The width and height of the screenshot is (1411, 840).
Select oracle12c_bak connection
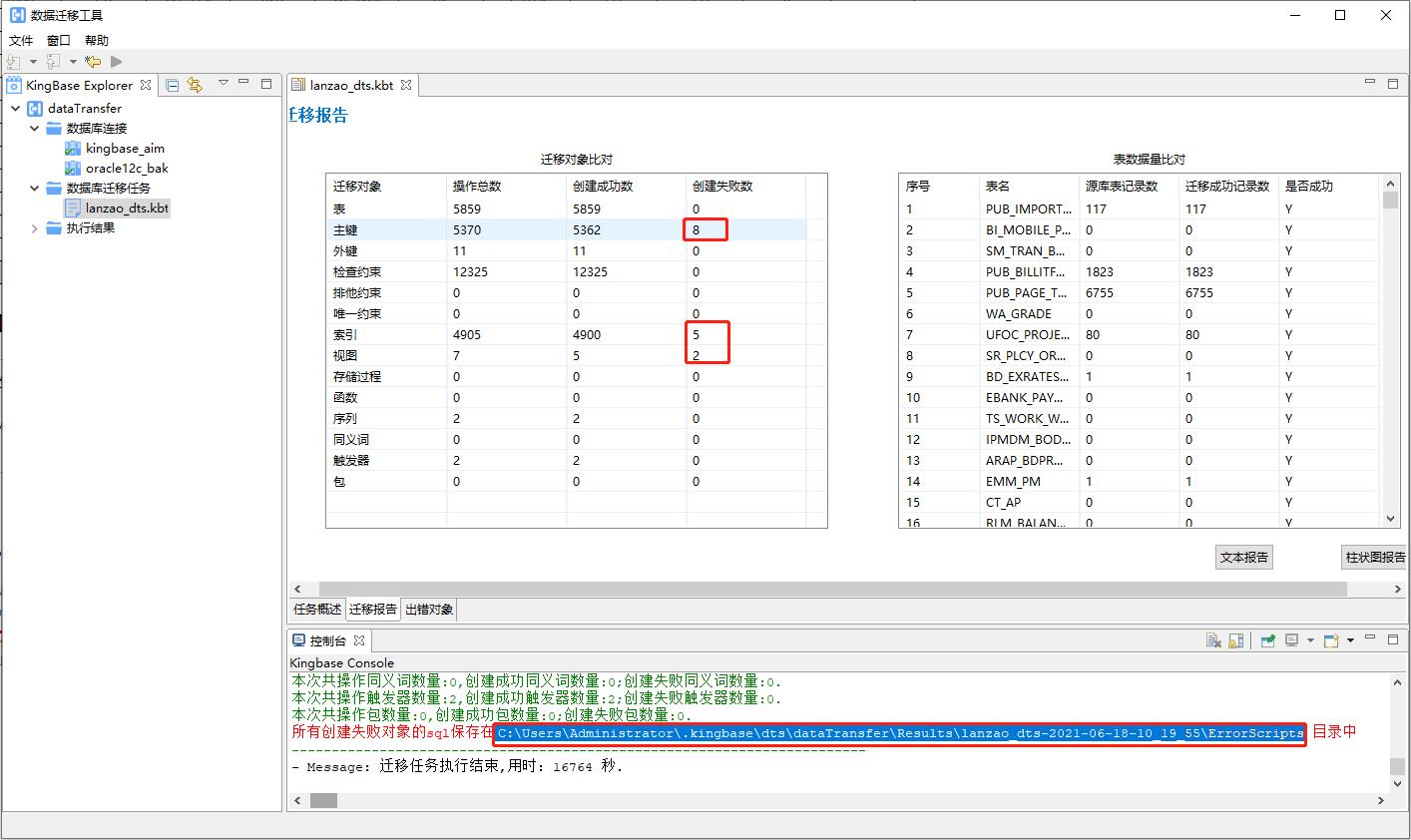coord(127,168)
